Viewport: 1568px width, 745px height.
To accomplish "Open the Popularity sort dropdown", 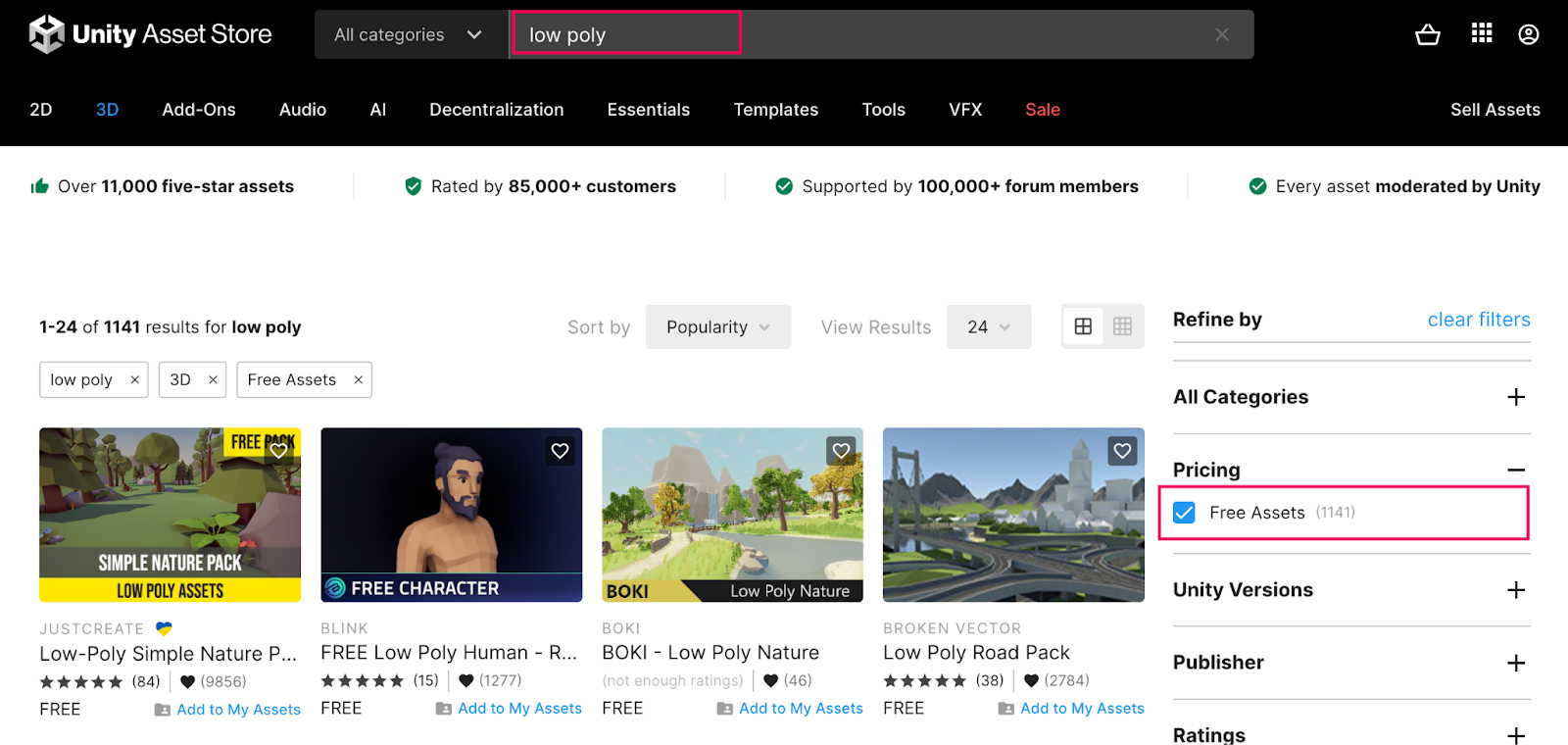I will (x=717, y=327).
